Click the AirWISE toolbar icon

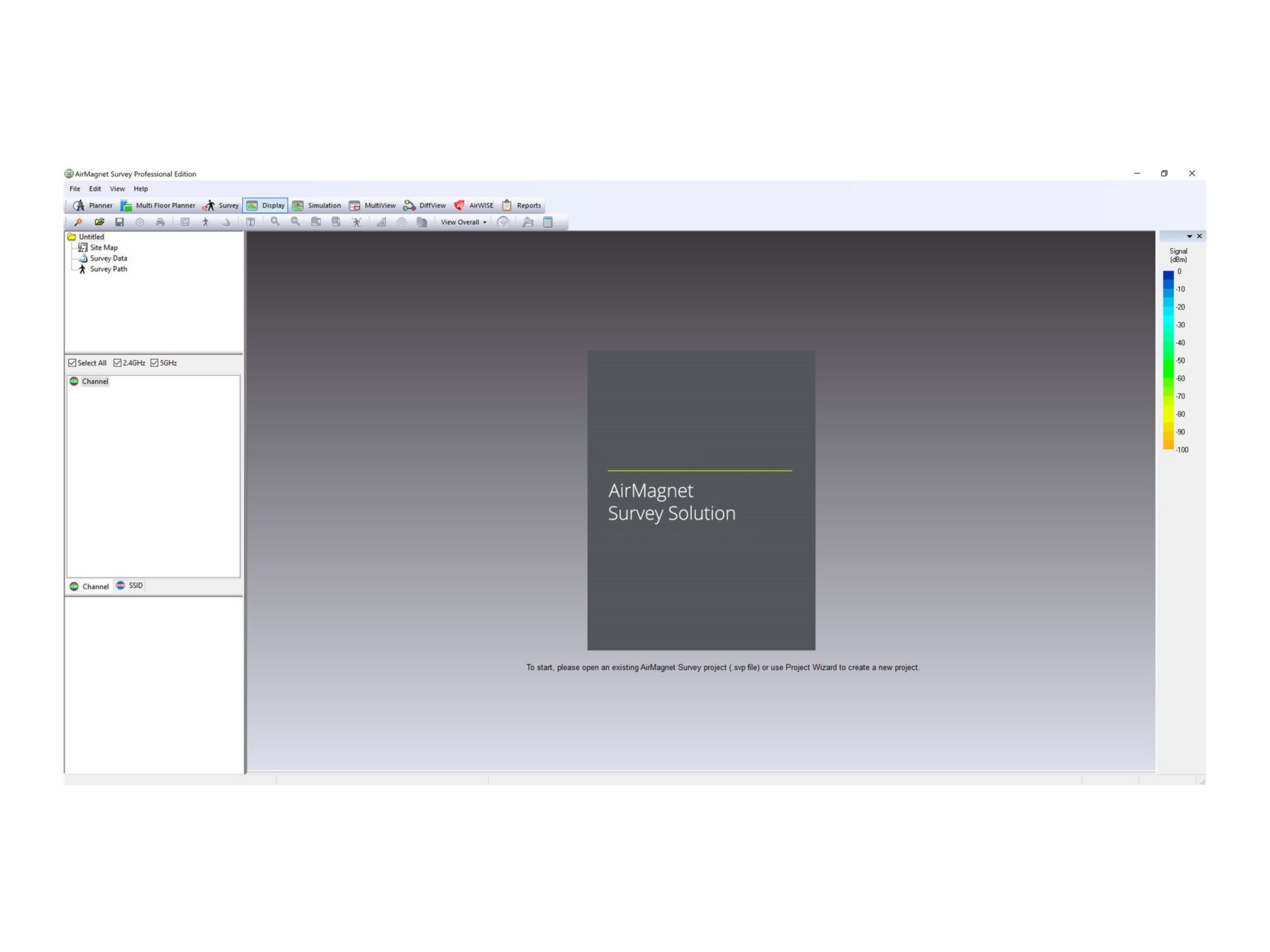pos(459,206)
